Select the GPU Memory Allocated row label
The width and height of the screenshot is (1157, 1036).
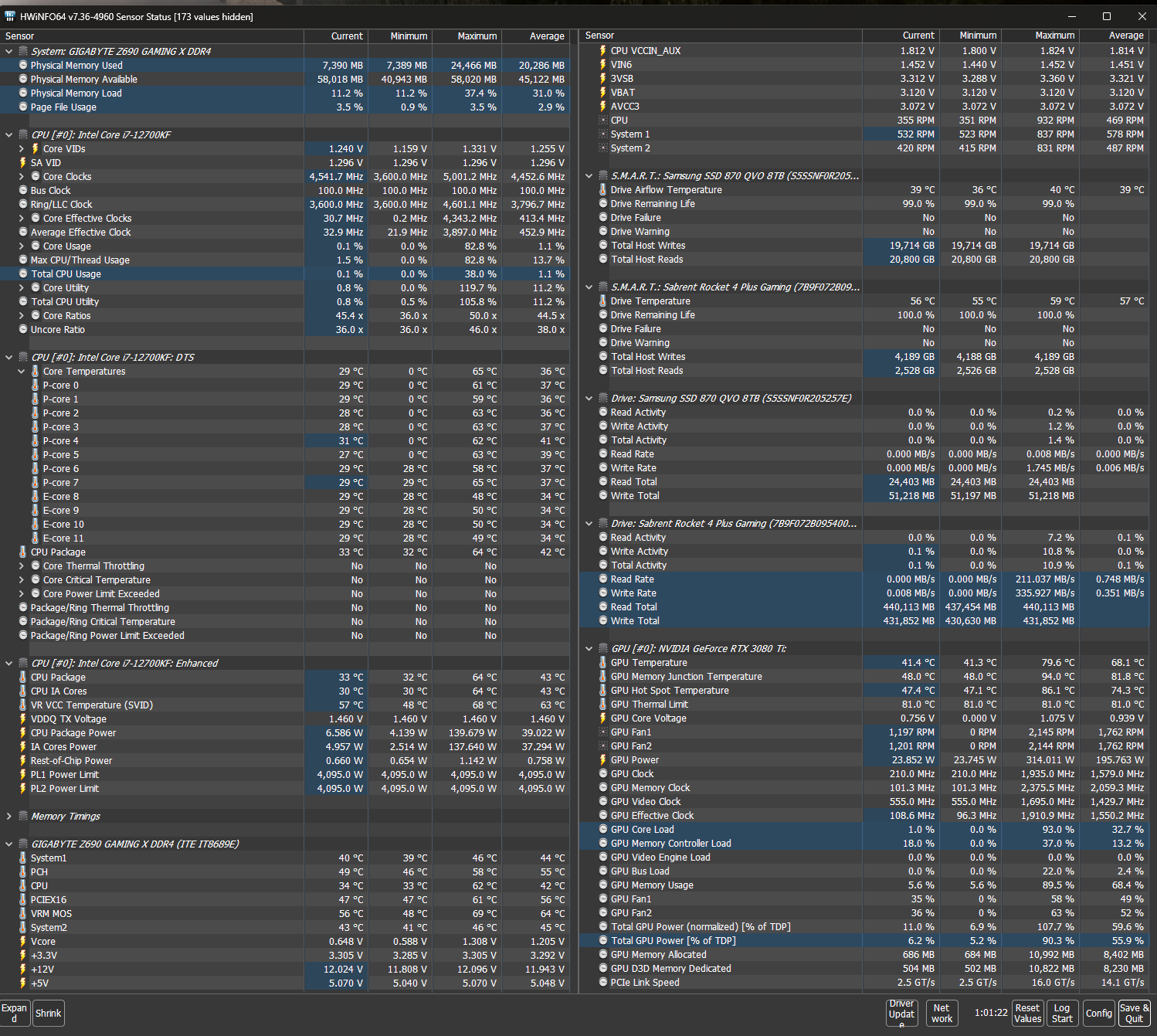pyautogui.click(x=659, y=955)
